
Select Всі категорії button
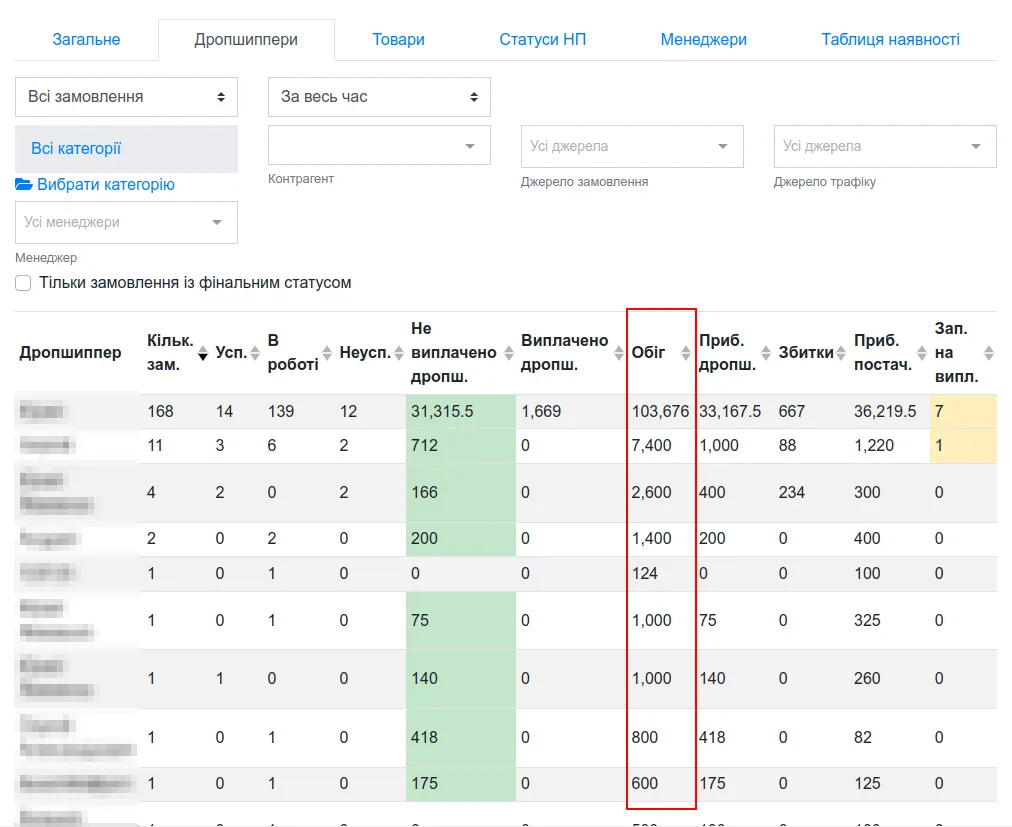coord(126,149)
